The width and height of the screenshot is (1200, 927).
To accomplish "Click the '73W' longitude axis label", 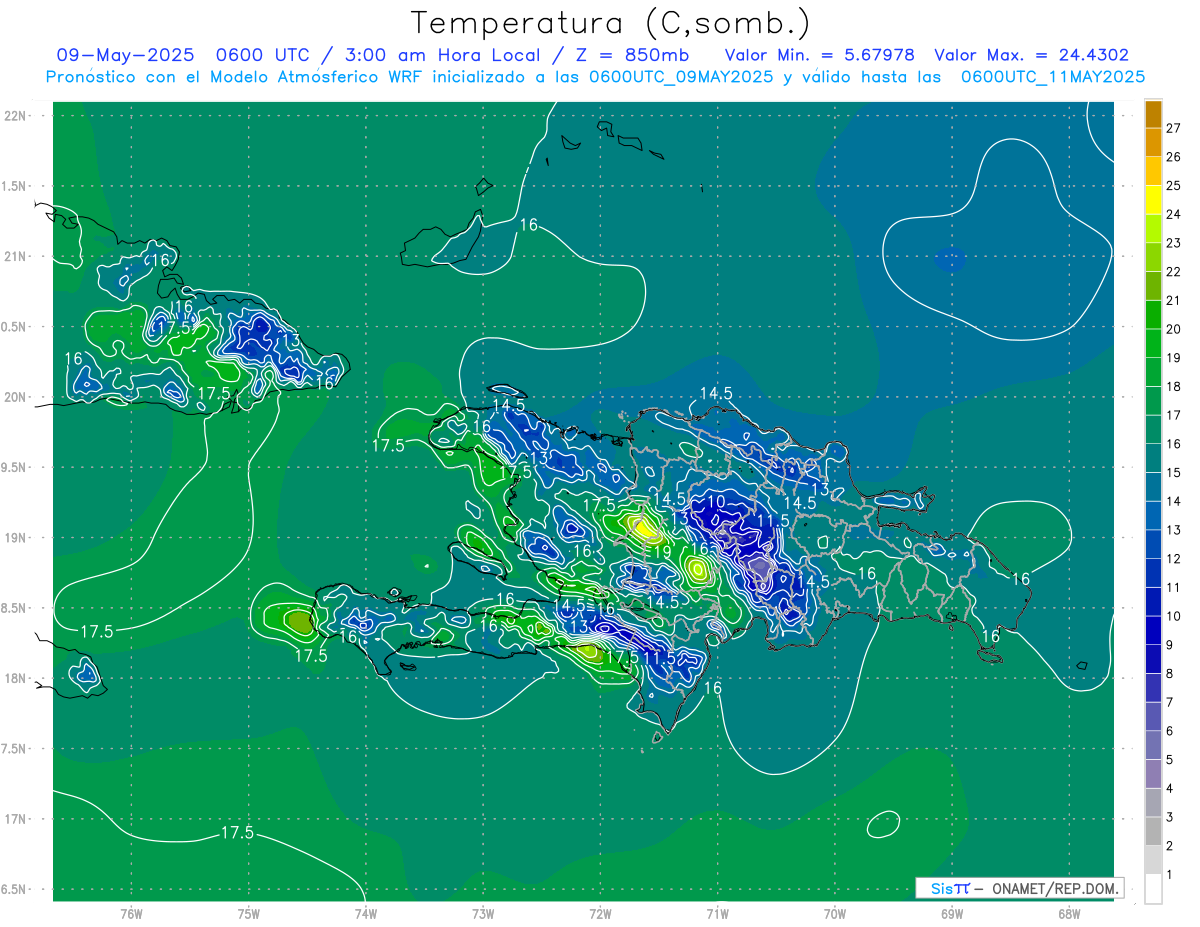I will (483, 913).
